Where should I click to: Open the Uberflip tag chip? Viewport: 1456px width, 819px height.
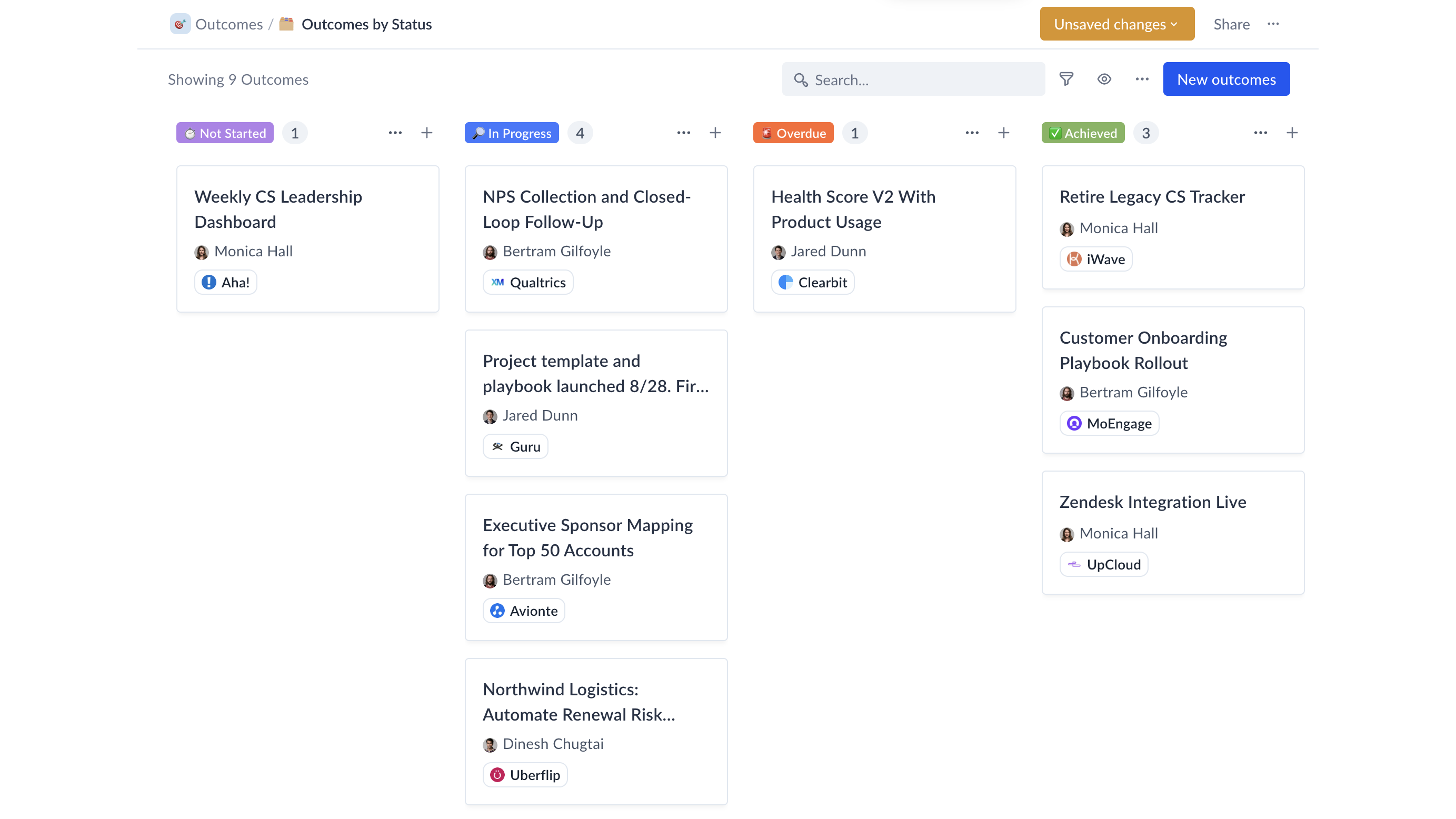tap(524, 775)
